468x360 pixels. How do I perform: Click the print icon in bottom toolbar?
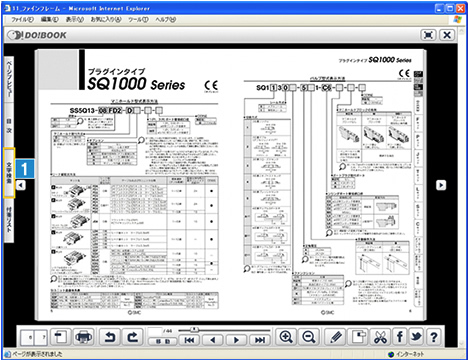click(x=84, y=337)
